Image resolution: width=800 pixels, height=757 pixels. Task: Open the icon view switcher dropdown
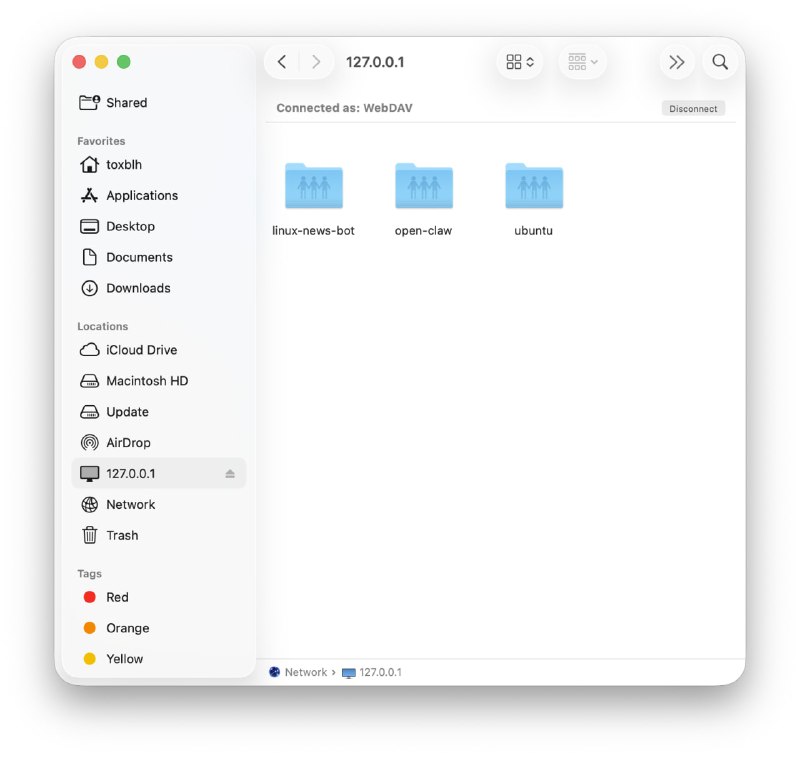coord(520,62)
